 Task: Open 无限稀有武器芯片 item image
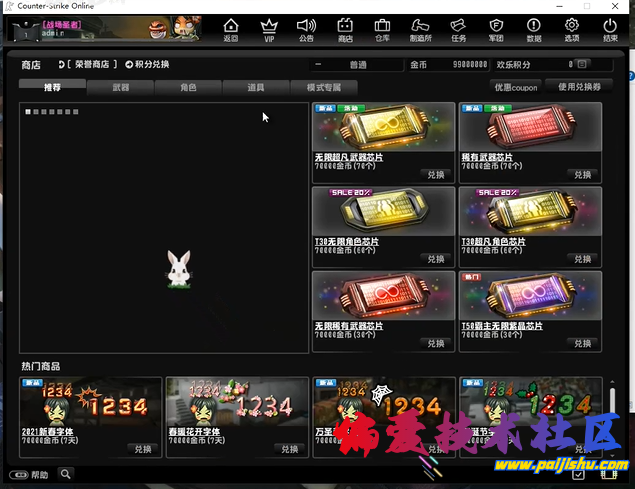click(x=384, y=296)
